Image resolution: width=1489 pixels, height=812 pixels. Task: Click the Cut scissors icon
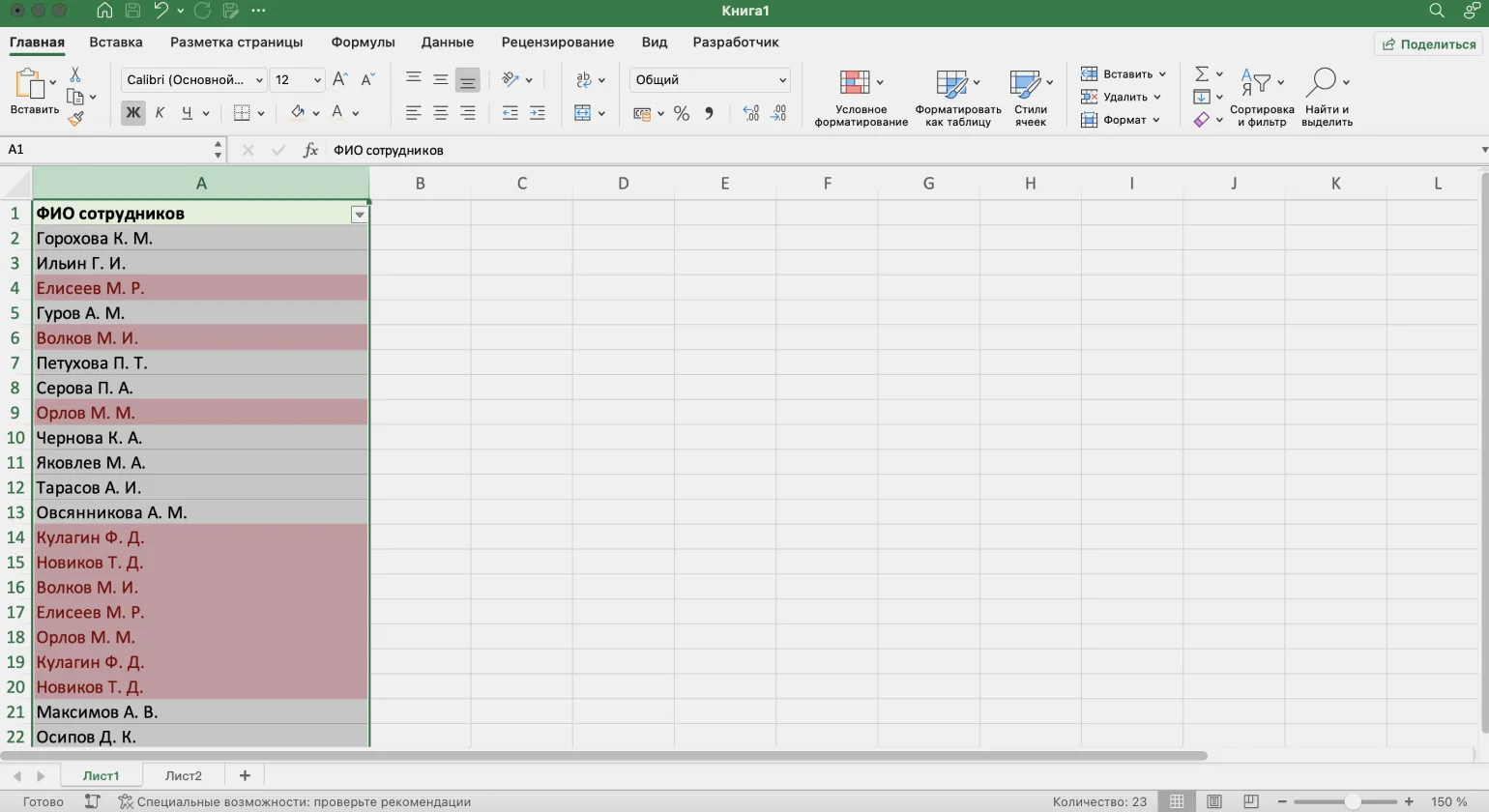[75, 75]
